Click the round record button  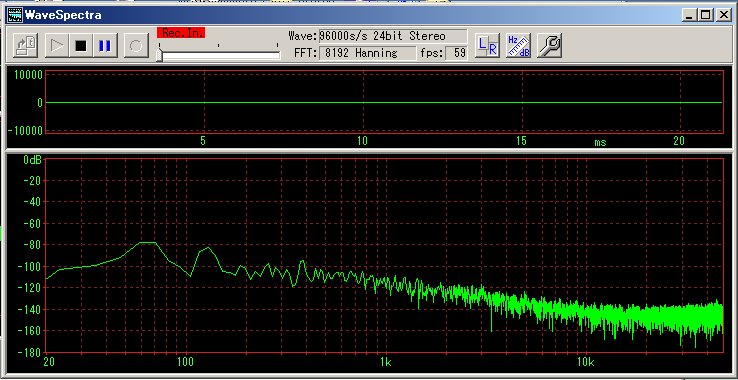[x=136, y=46]
